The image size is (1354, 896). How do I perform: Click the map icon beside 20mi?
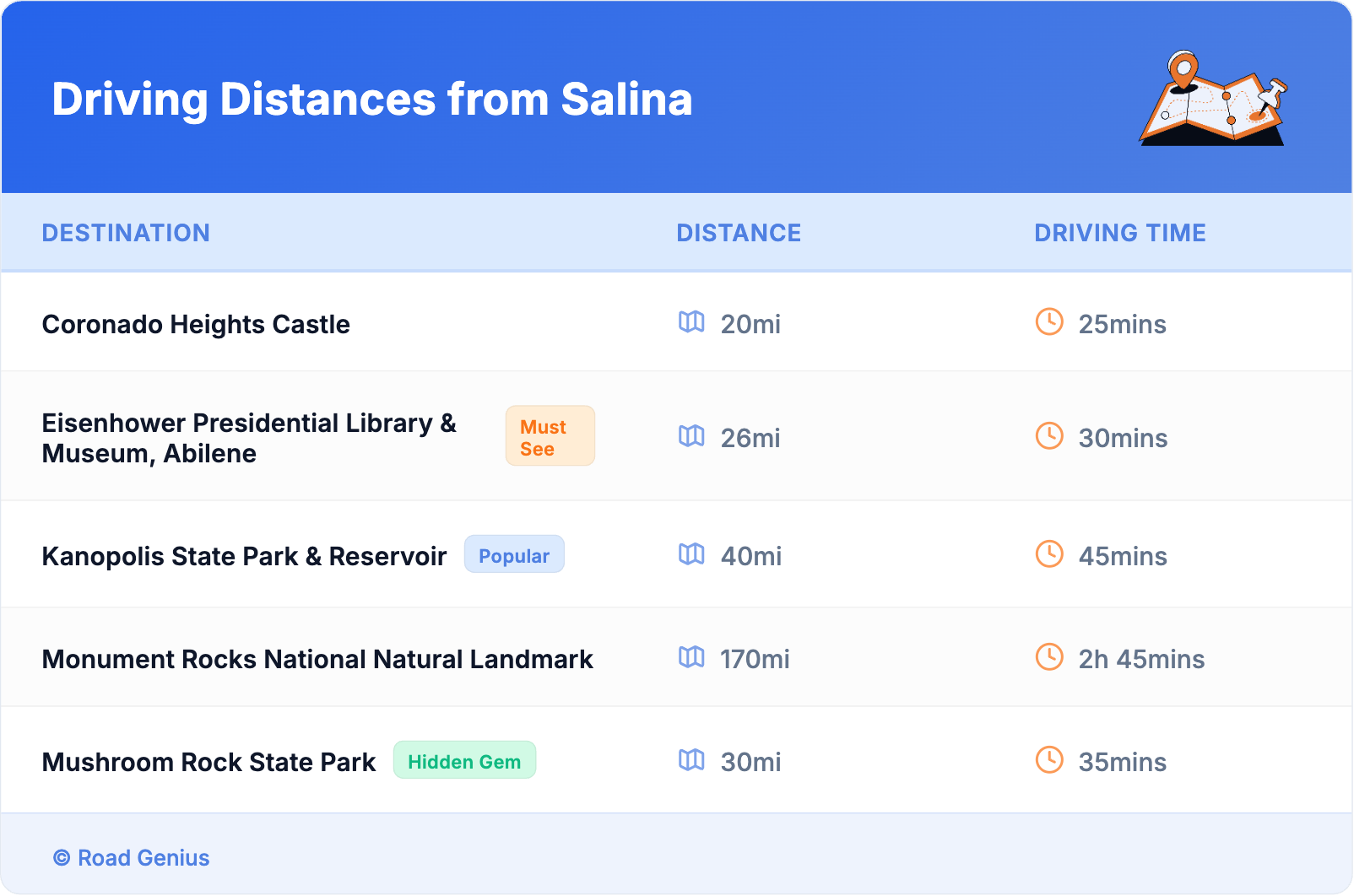pos(691,322)
